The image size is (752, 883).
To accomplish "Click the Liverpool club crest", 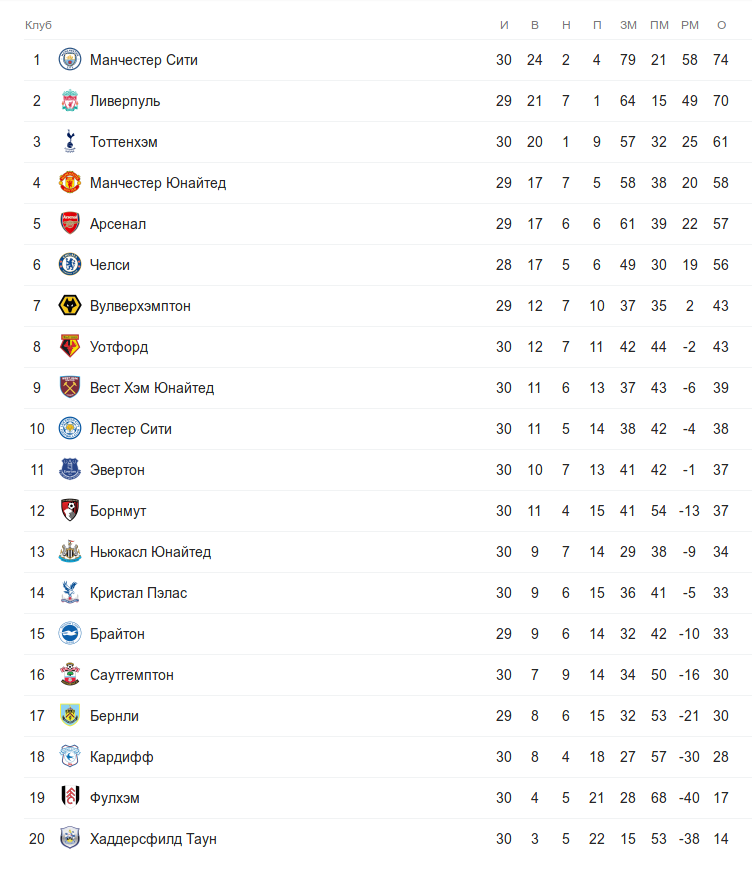I will (69, 101).
